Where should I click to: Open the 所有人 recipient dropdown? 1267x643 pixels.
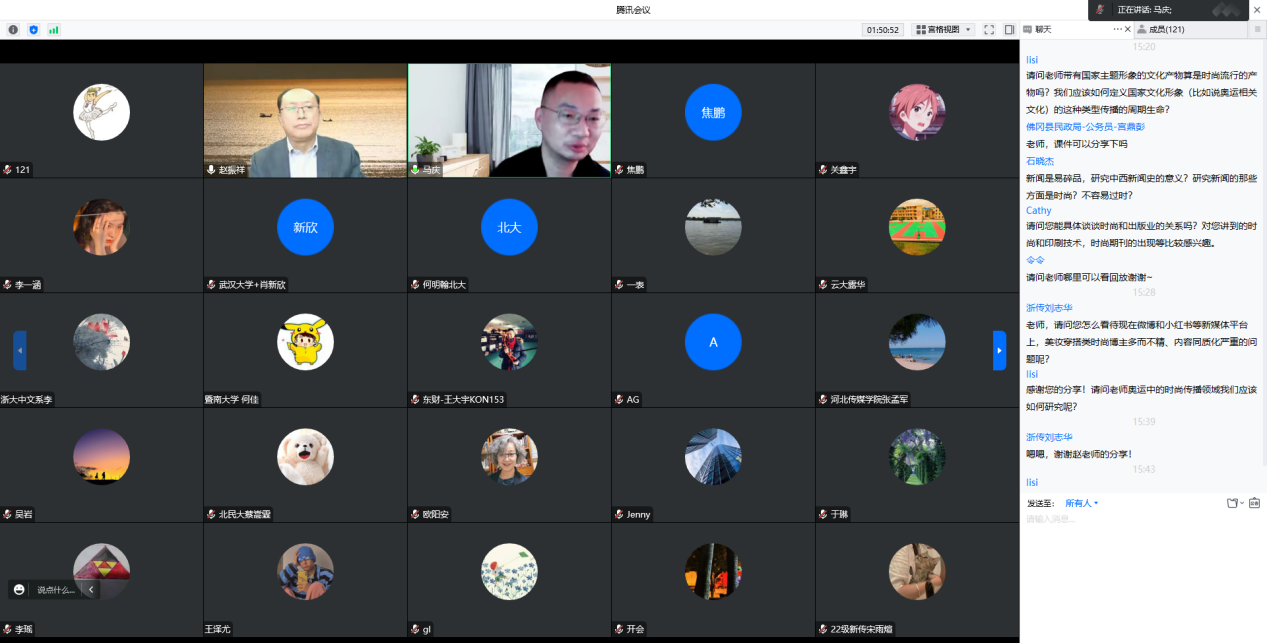point(1081,503)
